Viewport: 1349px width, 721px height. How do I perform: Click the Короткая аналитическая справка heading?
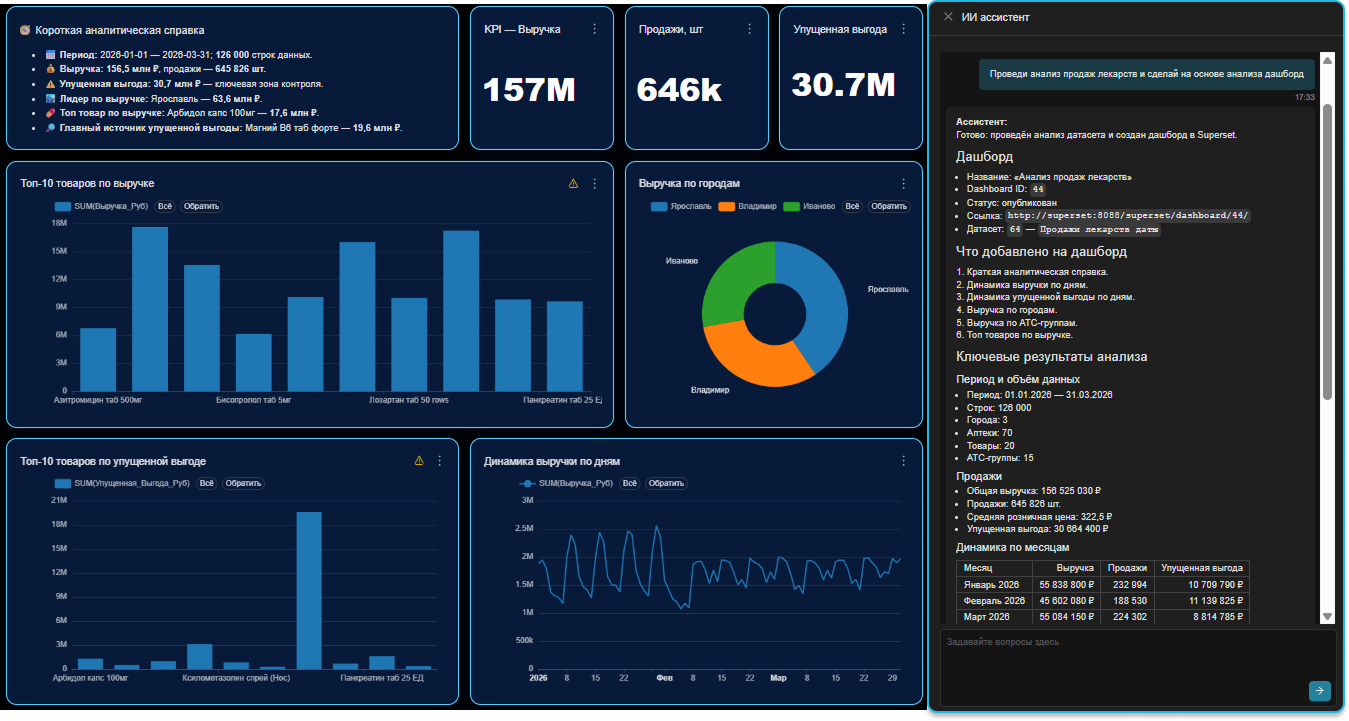pyautogui.click(x=119, y=30)
